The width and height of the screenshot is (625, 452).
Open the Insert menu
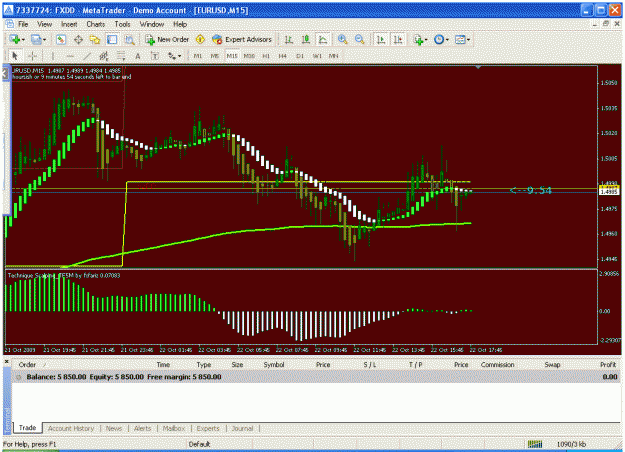(69, 24)
